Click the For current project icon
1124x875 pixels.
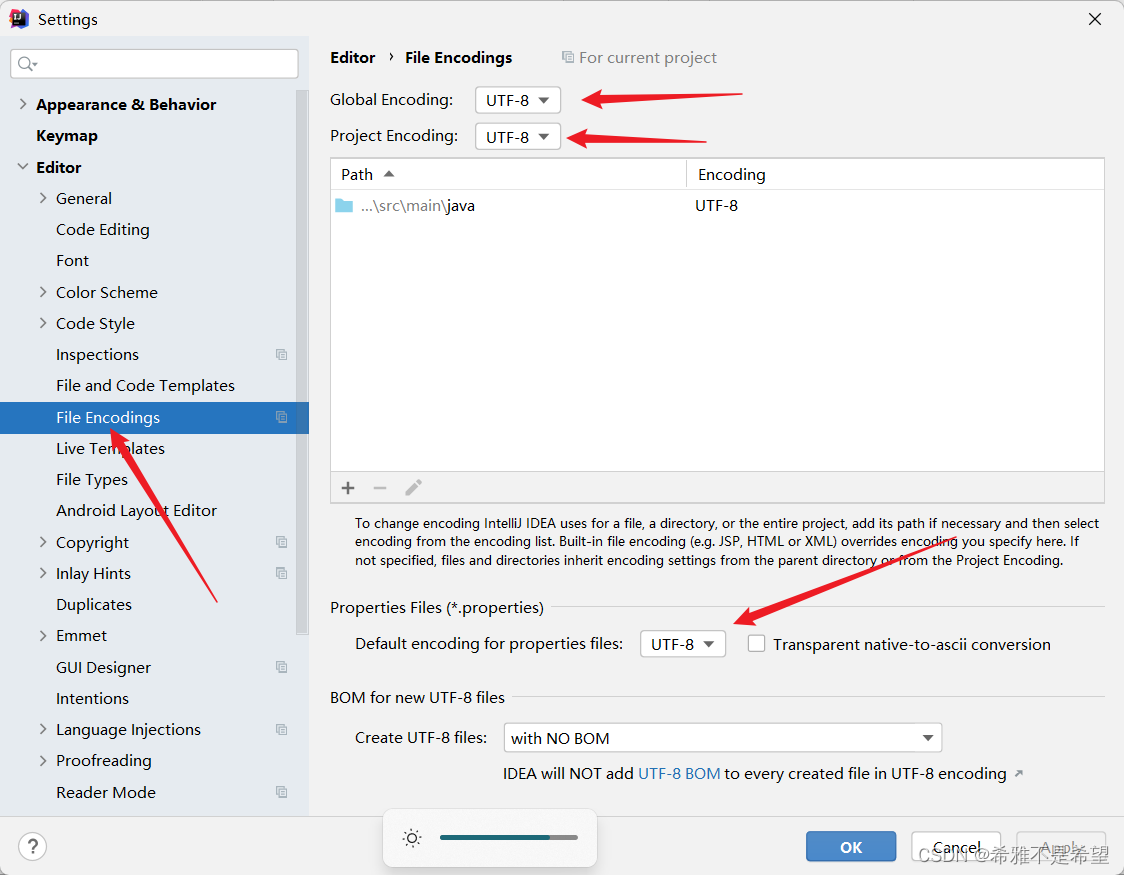pos(568,57)
